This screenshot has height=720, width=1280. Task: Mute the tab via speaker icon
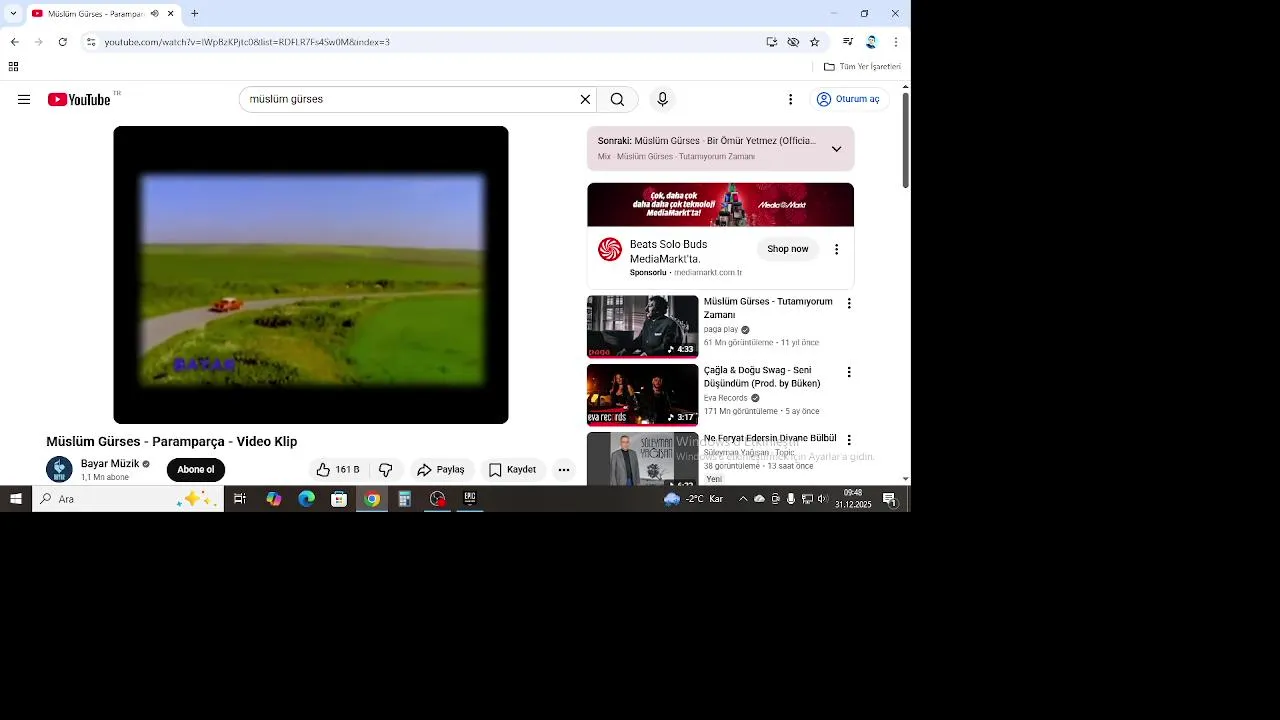coord(155,14)
